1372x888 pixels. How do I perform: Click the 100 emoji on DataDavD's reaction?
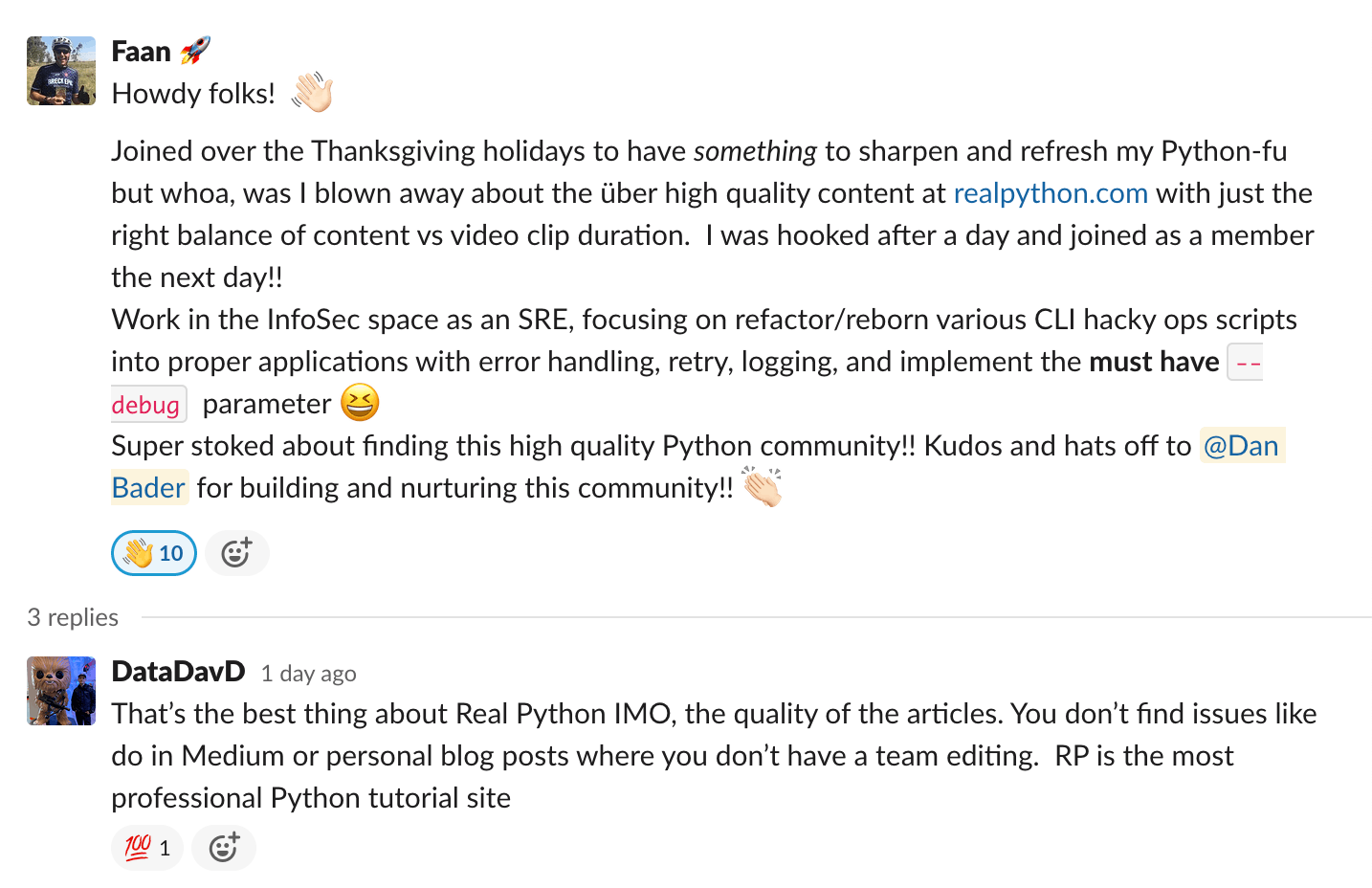coord(137,847)
